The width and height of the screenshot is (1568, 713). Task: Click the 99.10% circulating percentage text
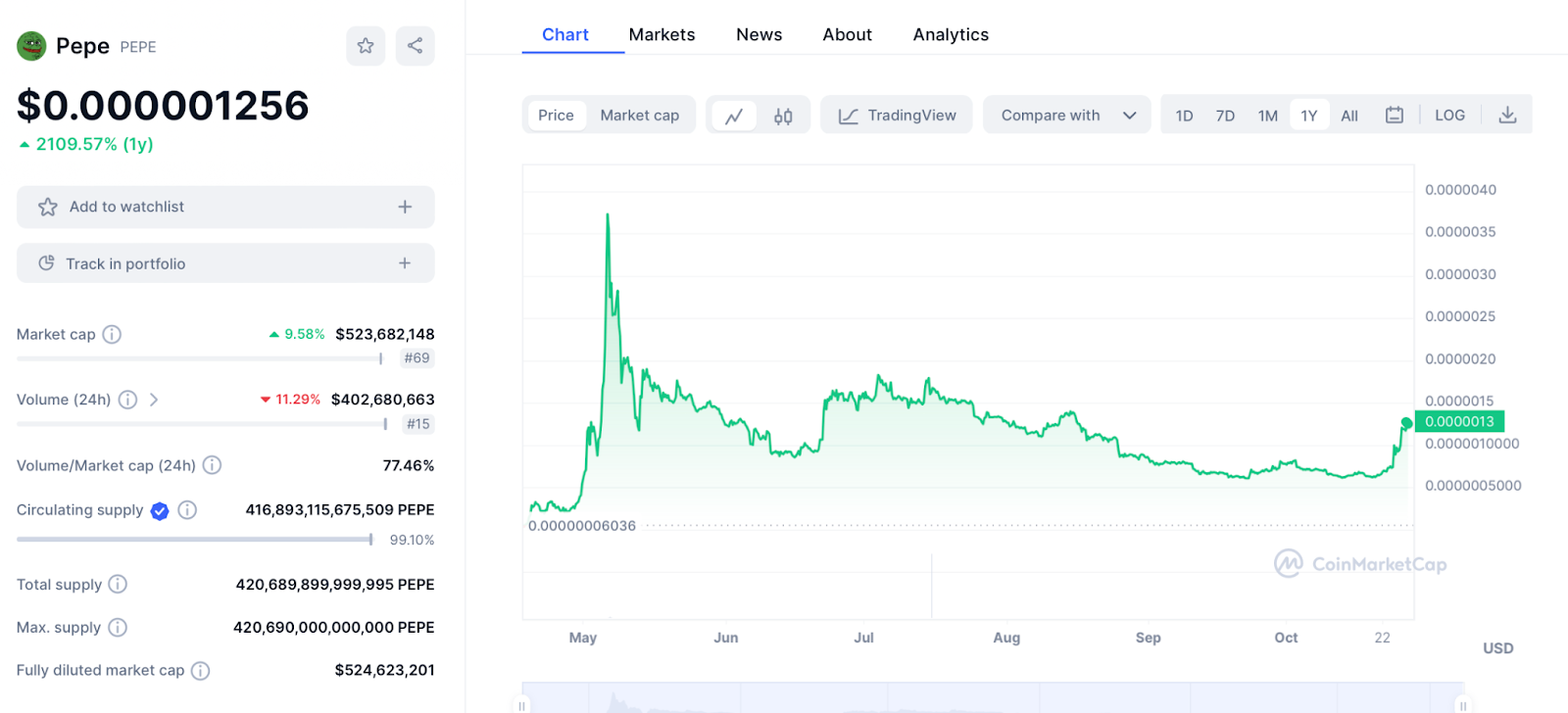pyautogui.click(x=412, y=540)
